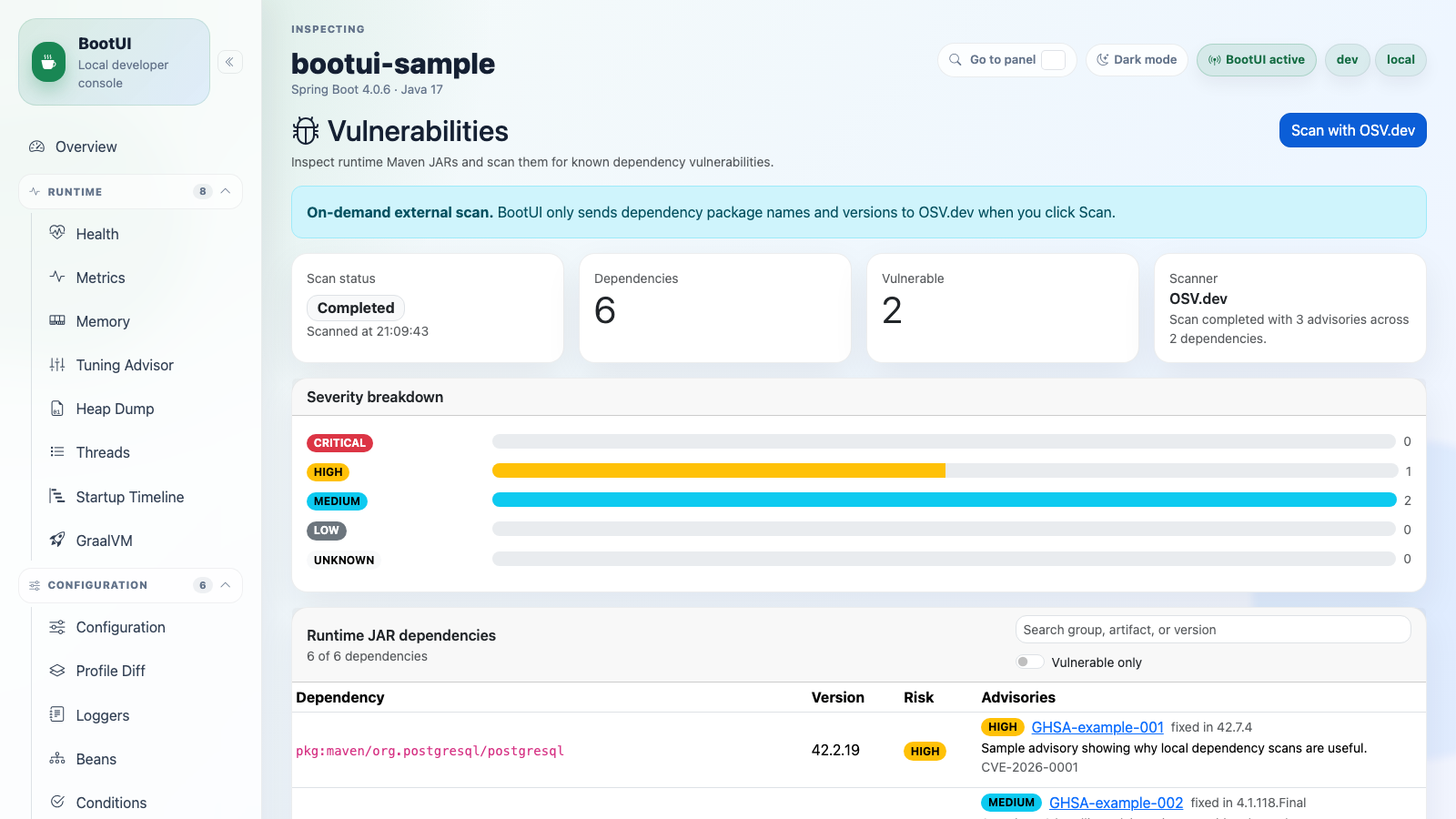Image resolution: width=1456 pixels, height=819 pixels.
Task: Toggle the Vulnerable only switch
Action: [x=1029, y=662]
